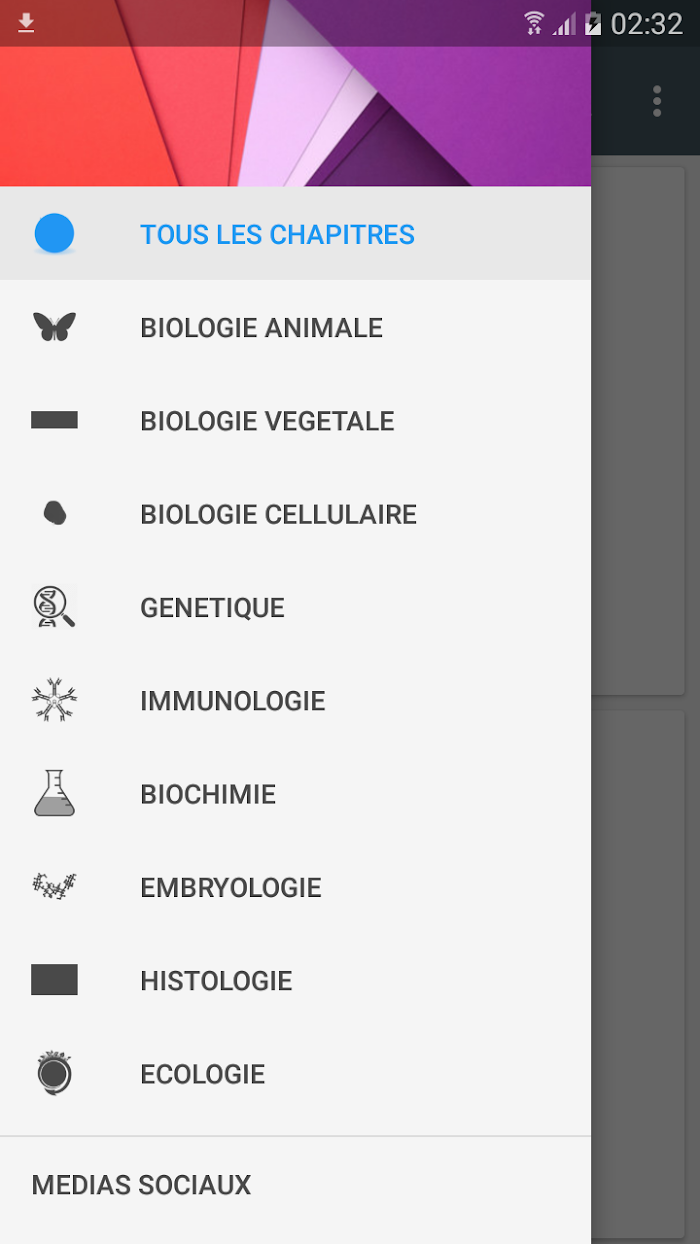
Task: Tap the dimmed area to close drawer
Action: click(x=645, y=700)
